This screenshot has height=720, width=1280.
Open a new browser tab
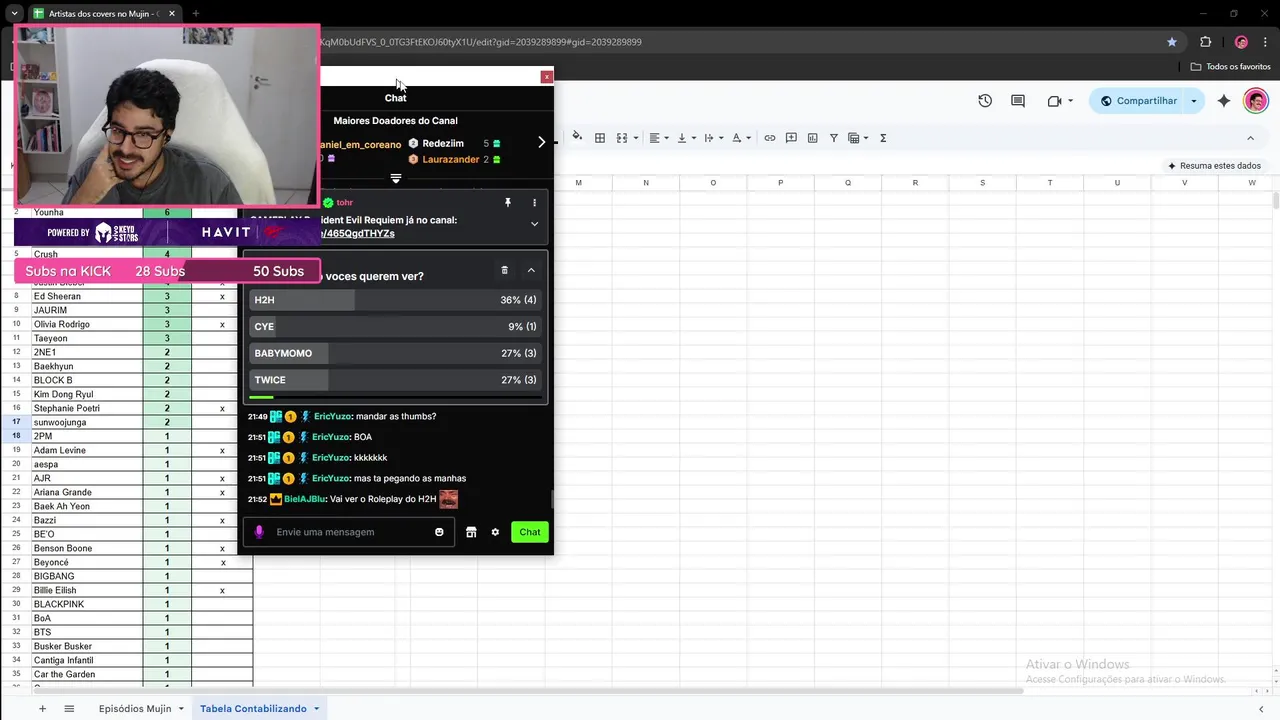(x=196, y=14)
